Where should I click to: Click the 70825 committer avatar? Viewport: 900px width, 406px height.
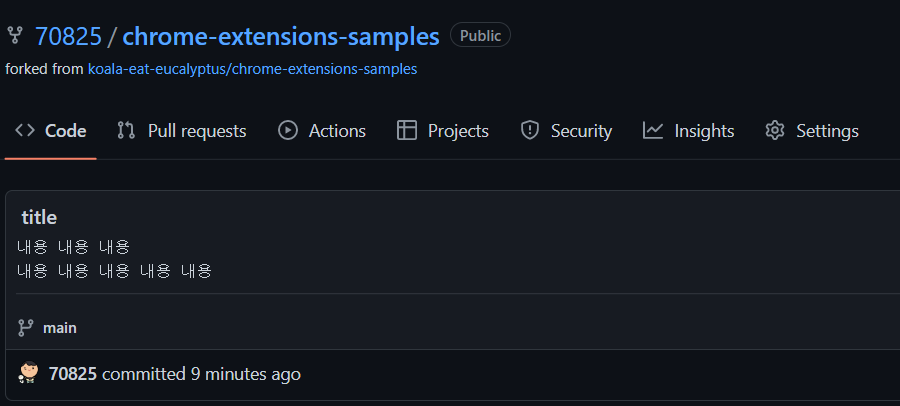pyautogui.click(x=29, y=374)
